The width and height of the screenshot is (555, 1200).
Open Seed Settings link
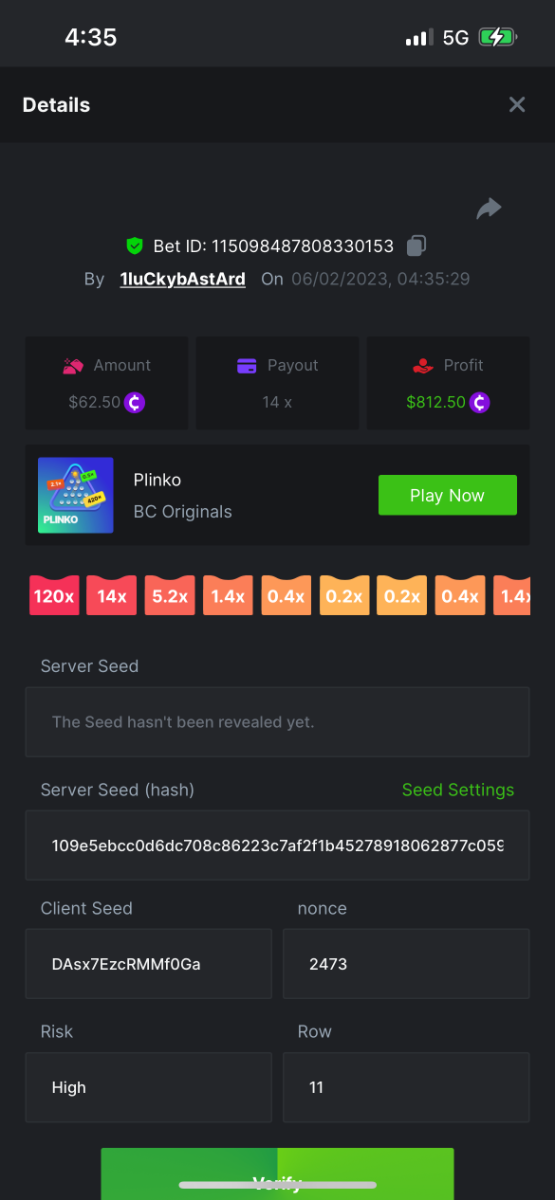(458, 790)
